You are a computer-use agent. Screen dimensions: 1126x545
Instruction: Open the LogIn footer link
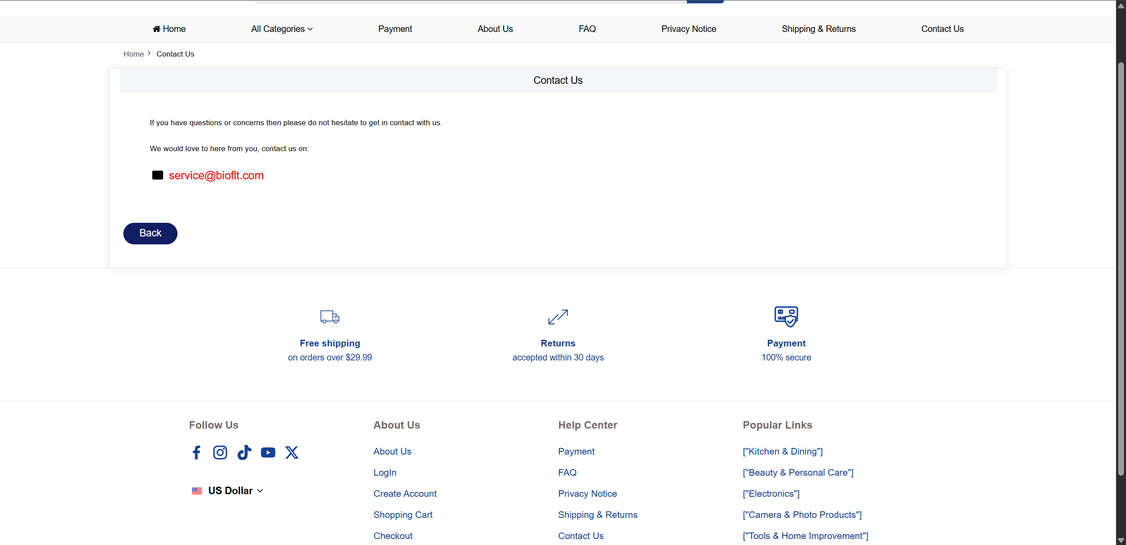(385, 472)
